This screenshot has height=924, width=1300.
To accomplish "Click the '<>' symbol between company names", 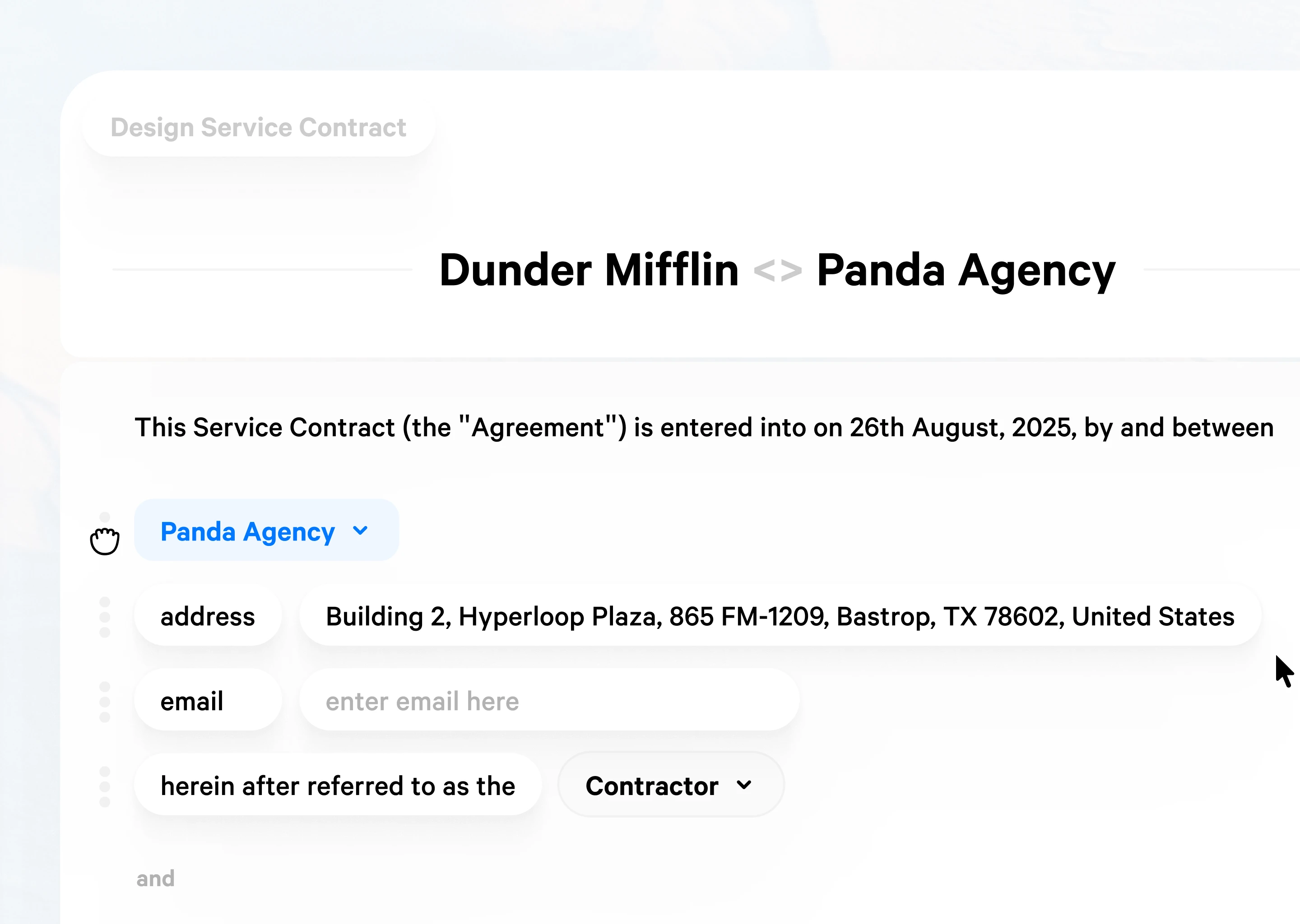I will point(777,271).
